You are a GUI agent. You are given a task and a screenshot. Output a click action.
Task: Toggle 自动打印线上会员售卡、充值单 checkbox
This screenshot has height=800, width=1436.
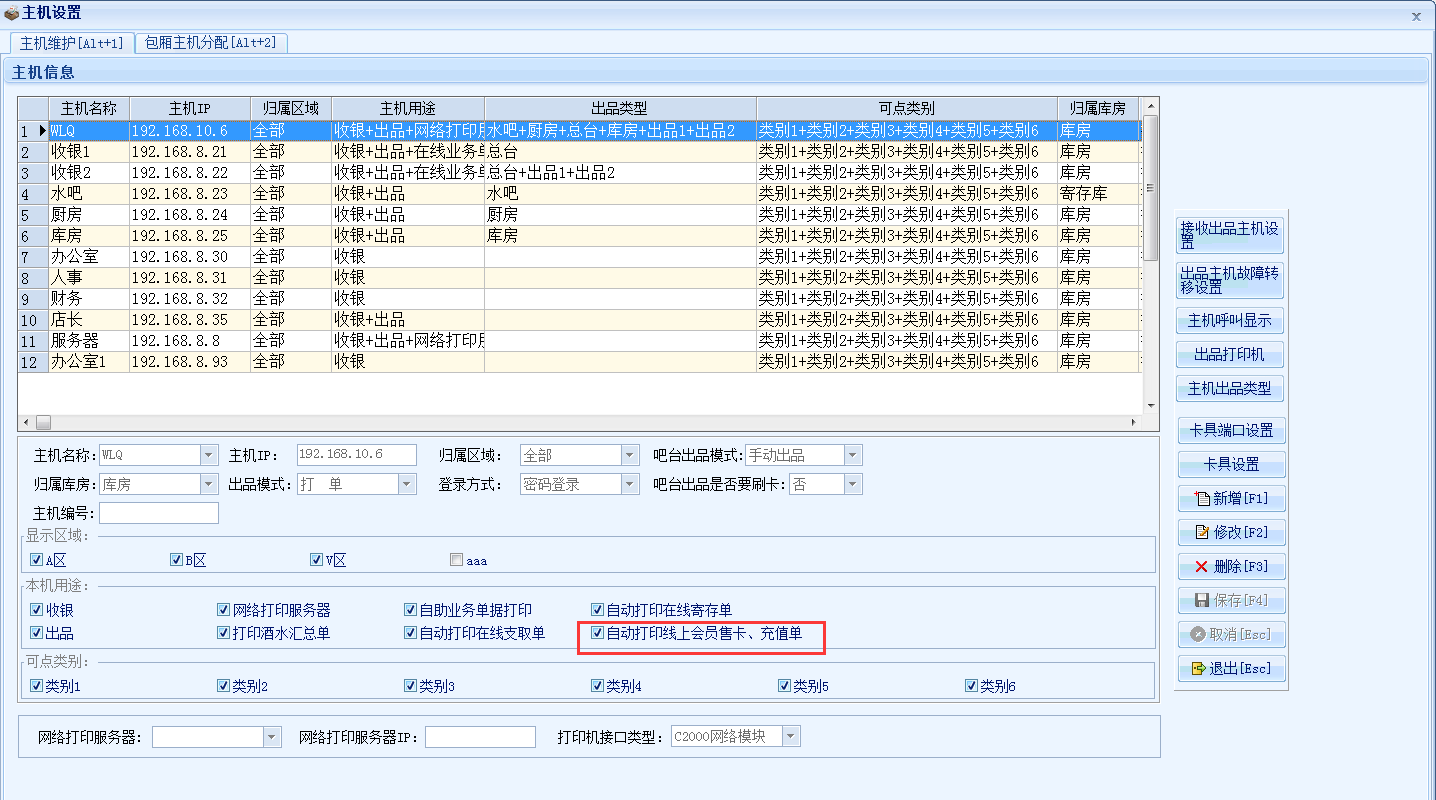click(597, 633)
